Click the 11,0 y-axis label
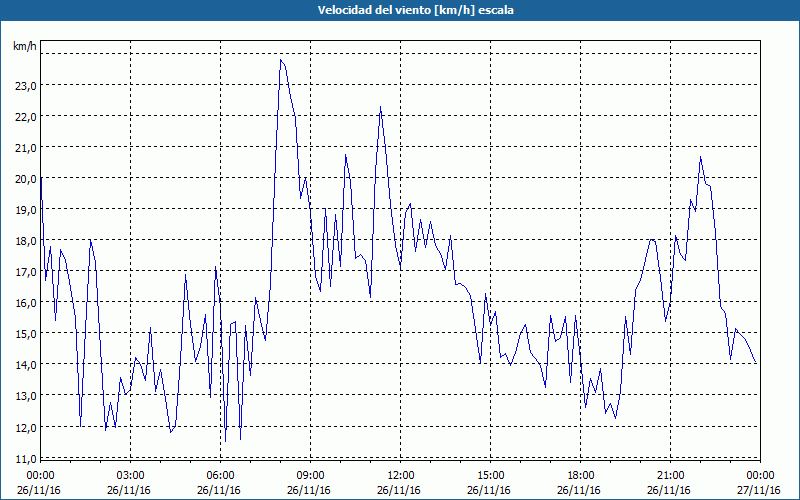The width and height of the screenshot is (800, 500). coord(26,459)
